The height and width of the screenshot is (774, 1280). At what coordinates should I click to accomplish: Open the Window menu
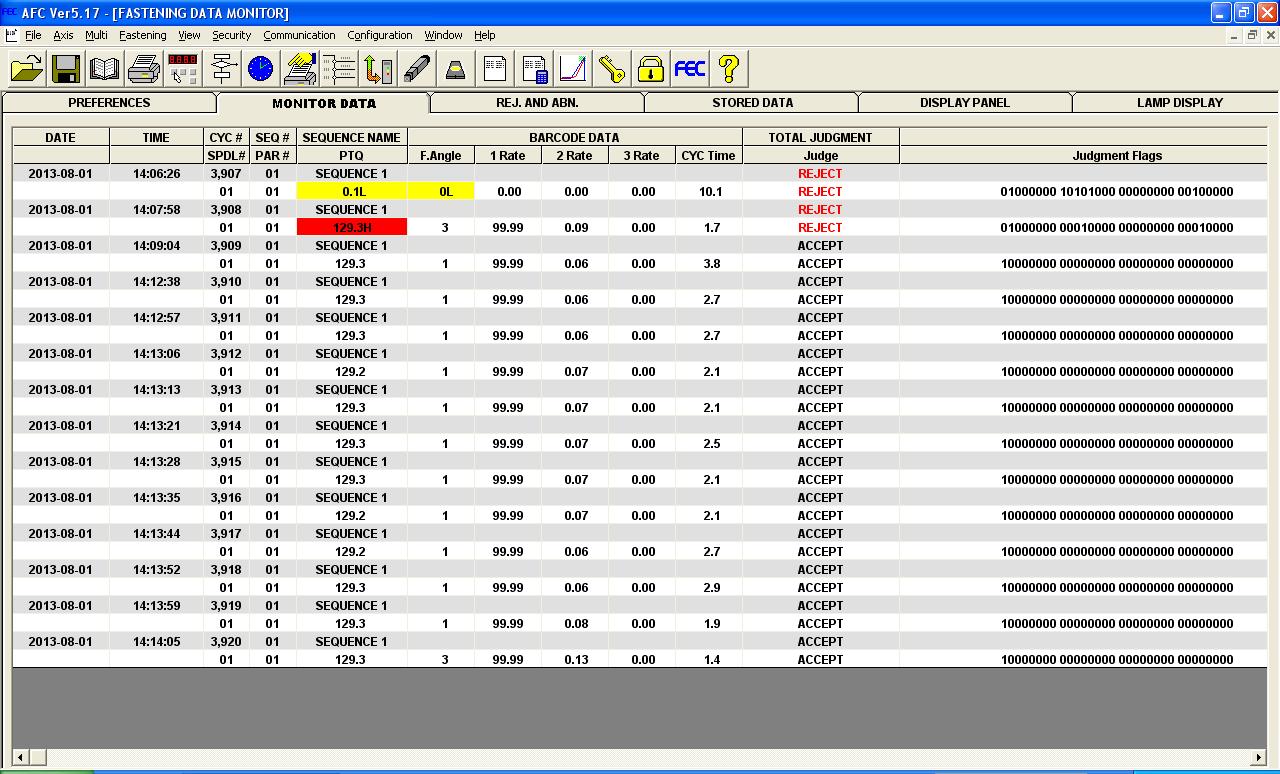coord(443,35)
